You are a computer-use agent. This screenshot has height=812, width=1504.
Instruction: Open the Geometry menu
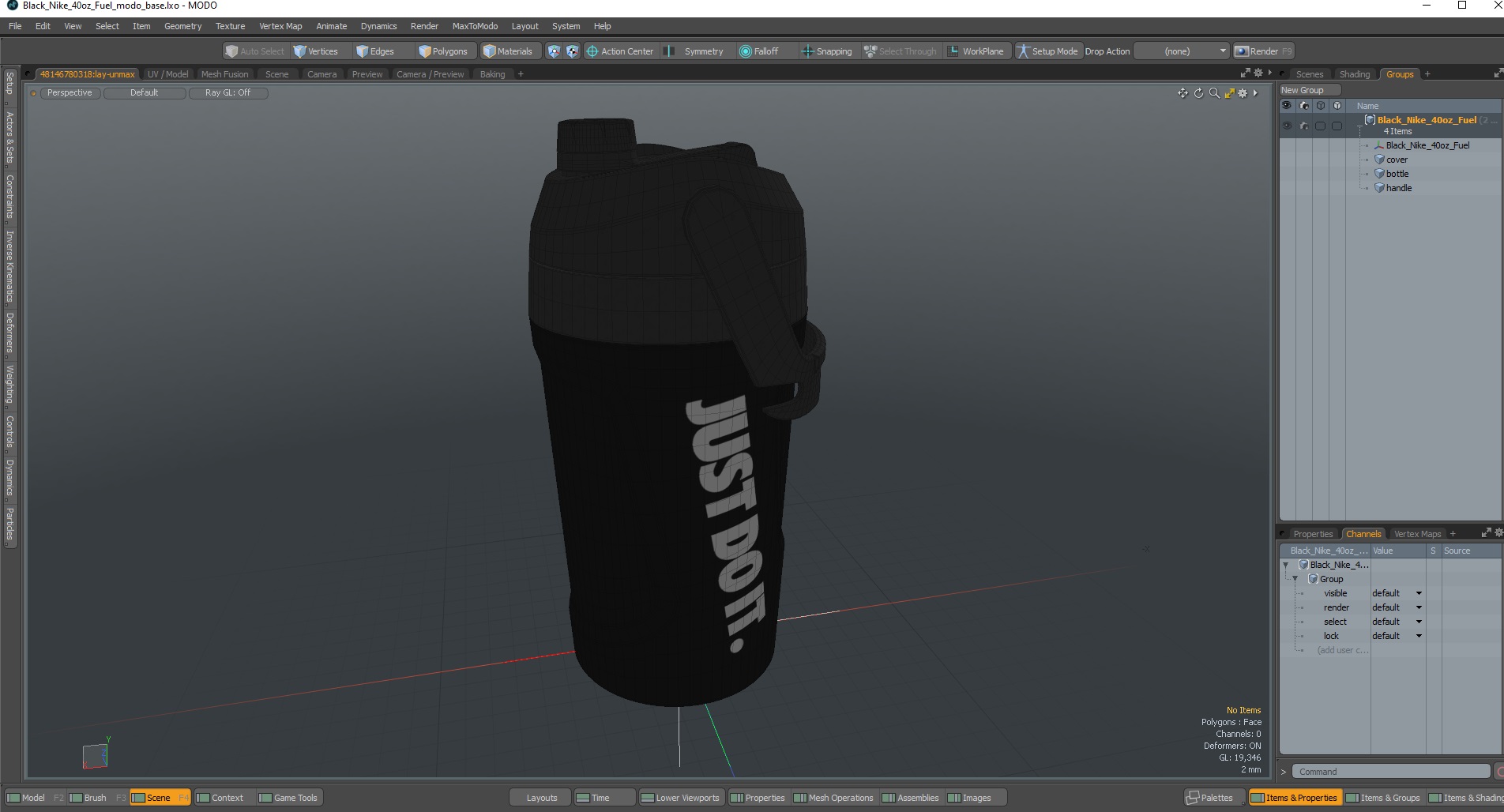[182, 26]
